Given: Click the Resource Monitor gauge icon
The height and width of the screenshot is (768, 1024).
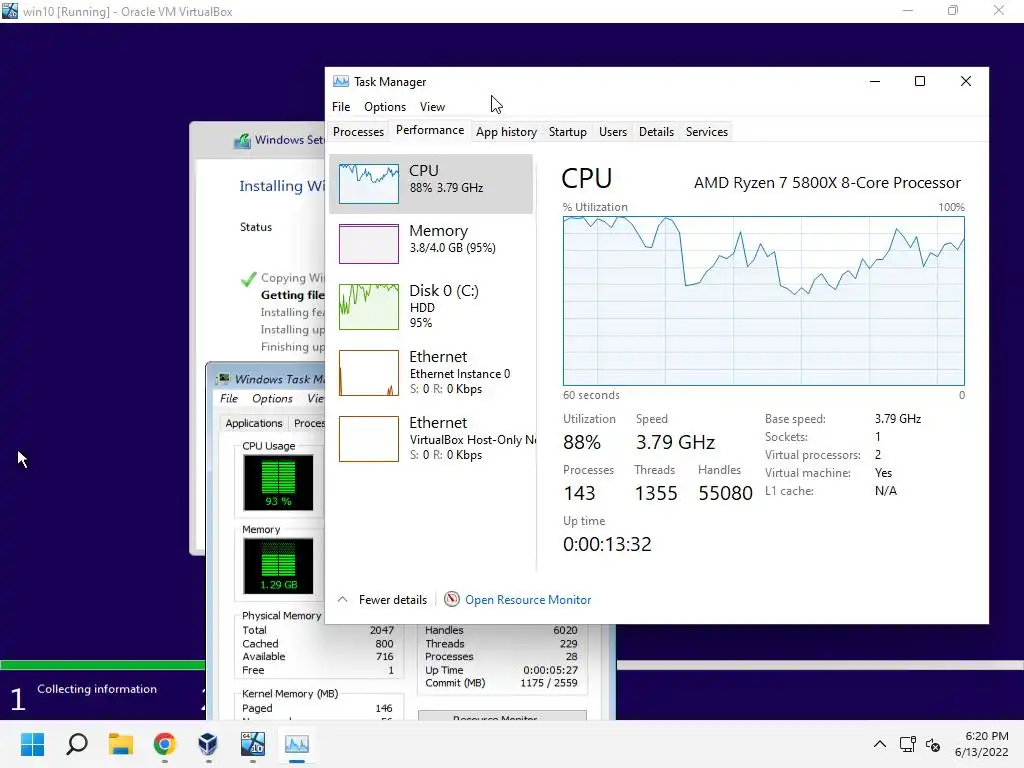Looking at the screenshot, I should click(451, 599).
